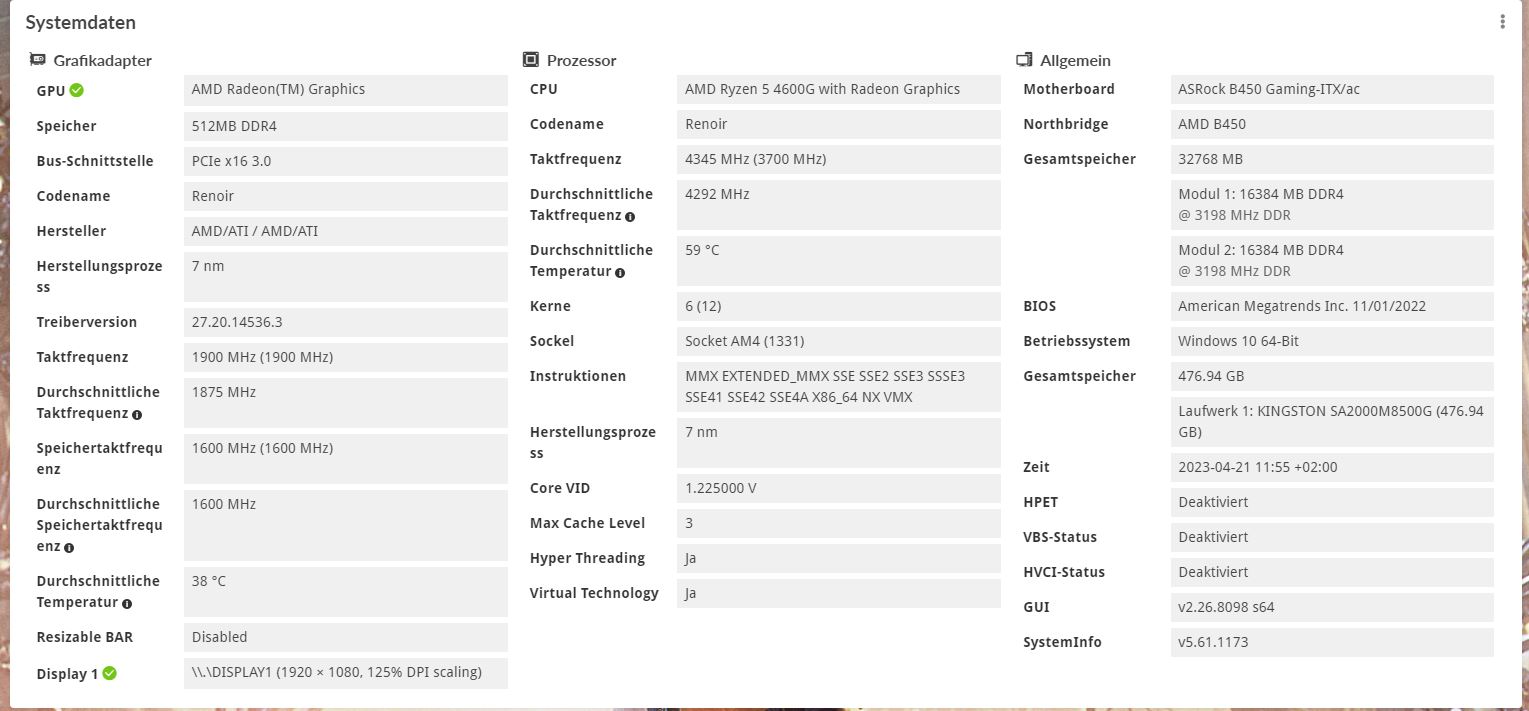This screenshot has height=711, width=1529.
Task: Click info icon beside GPU Durchschnittliche Temperatur
Action: pos(127,603)
